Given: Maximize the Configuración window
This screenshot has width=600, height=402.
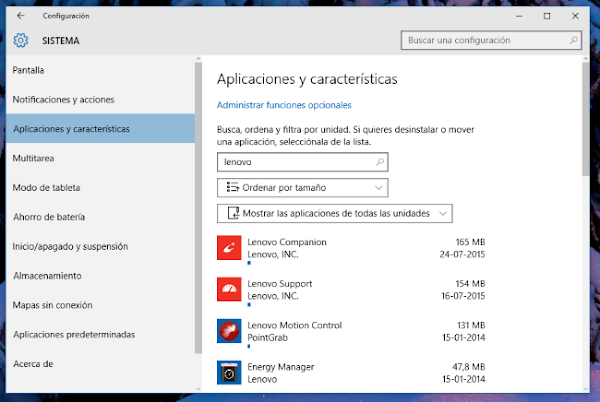Looking at the screenshot, I should tap(547, 16).
